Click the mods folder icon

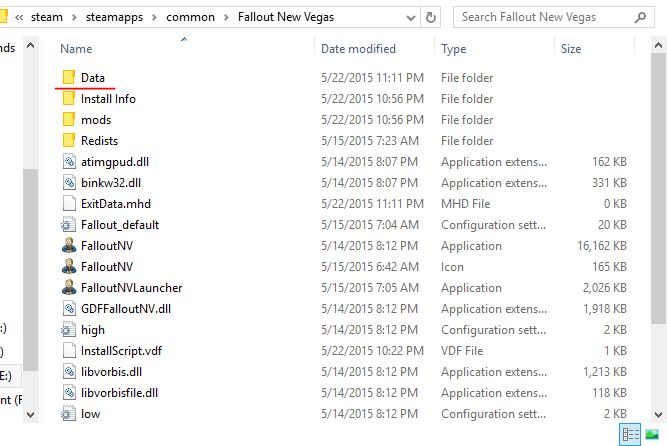(x=68, y=120)
